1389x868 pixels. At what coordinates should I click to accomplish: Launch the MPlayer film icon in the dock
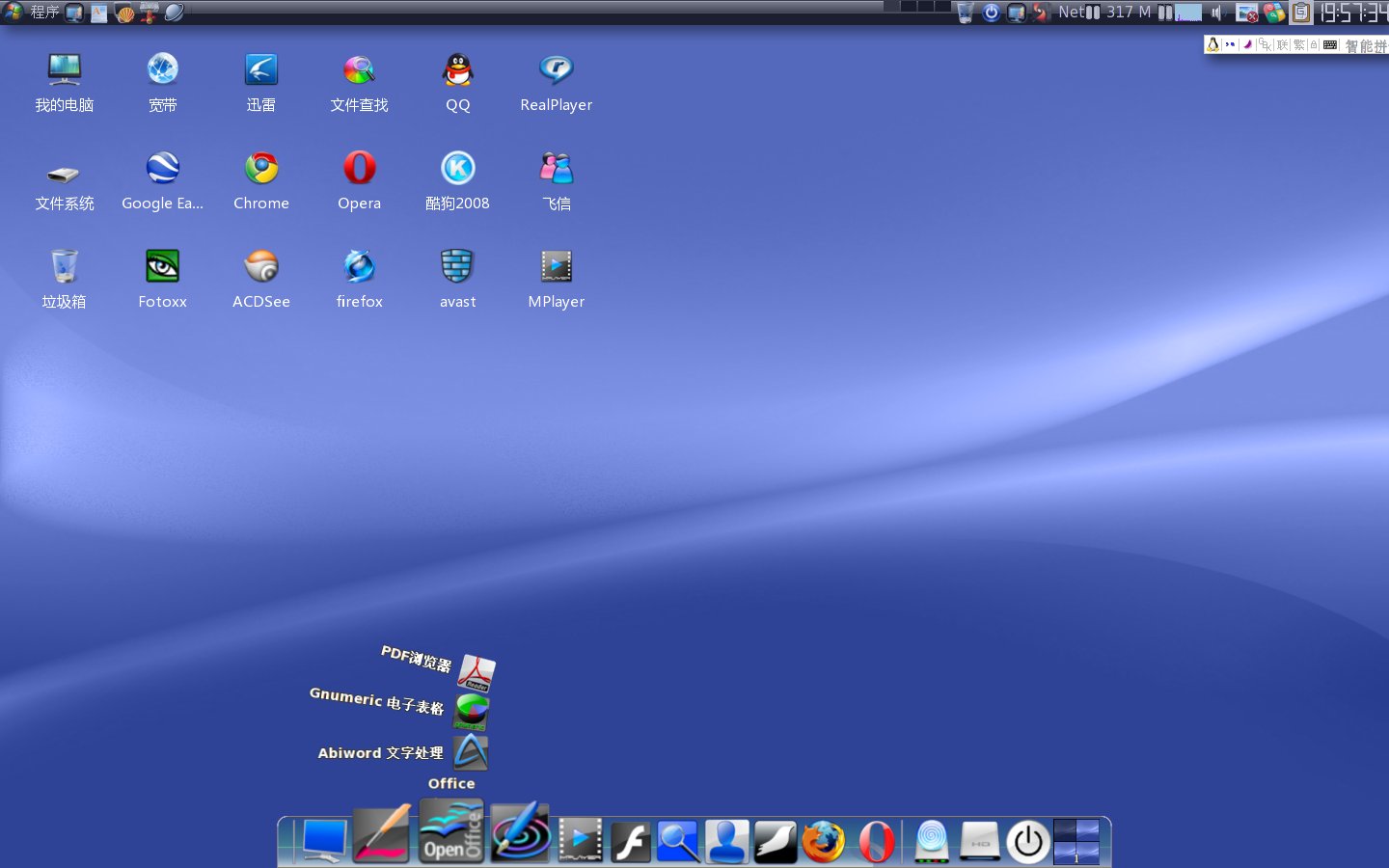[x=581, y=841]
